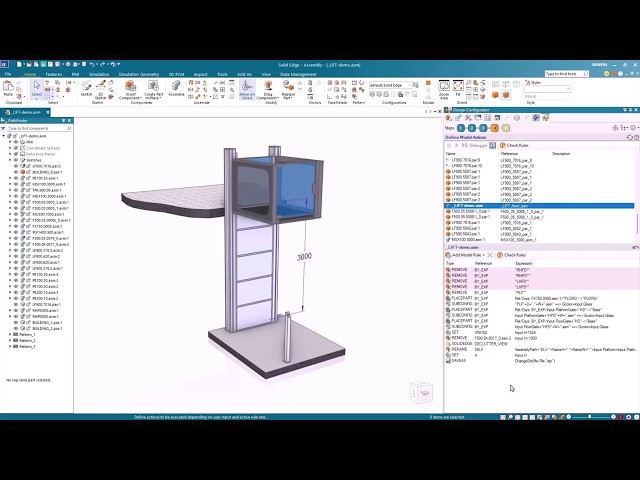Hide FX750.0000.asm:1 via eye icon
Viewport: 640px width, 480px height.
(x=17, y=226)
